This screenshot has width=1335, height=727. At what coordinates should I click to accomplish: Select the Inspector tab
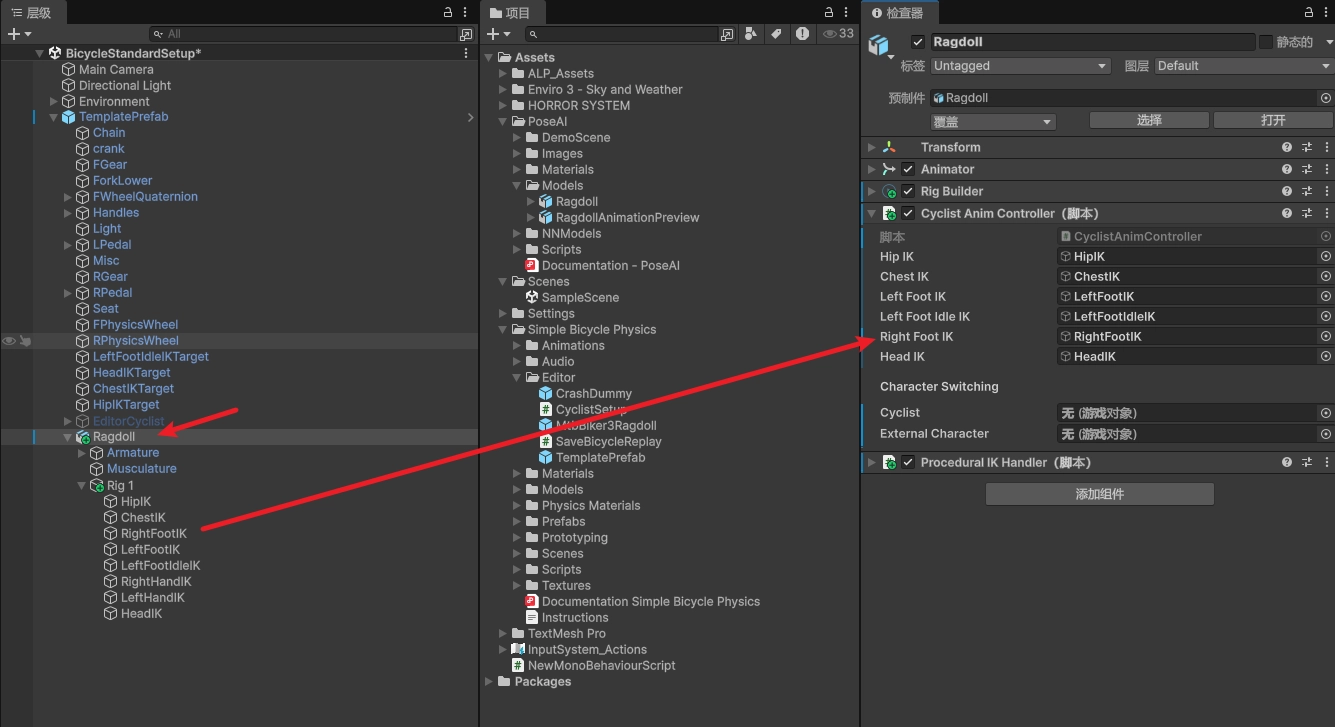click(899, 13)
